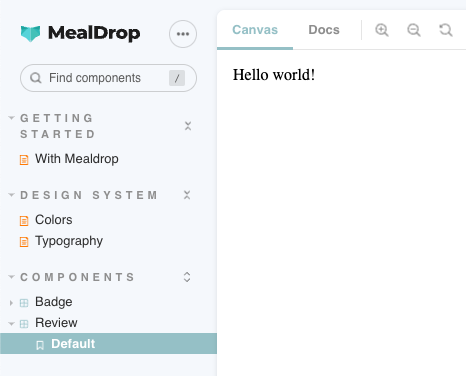Click the MealDrop logo icon
Viewport: 466px width, 376px height.
(x=30, y=34)
